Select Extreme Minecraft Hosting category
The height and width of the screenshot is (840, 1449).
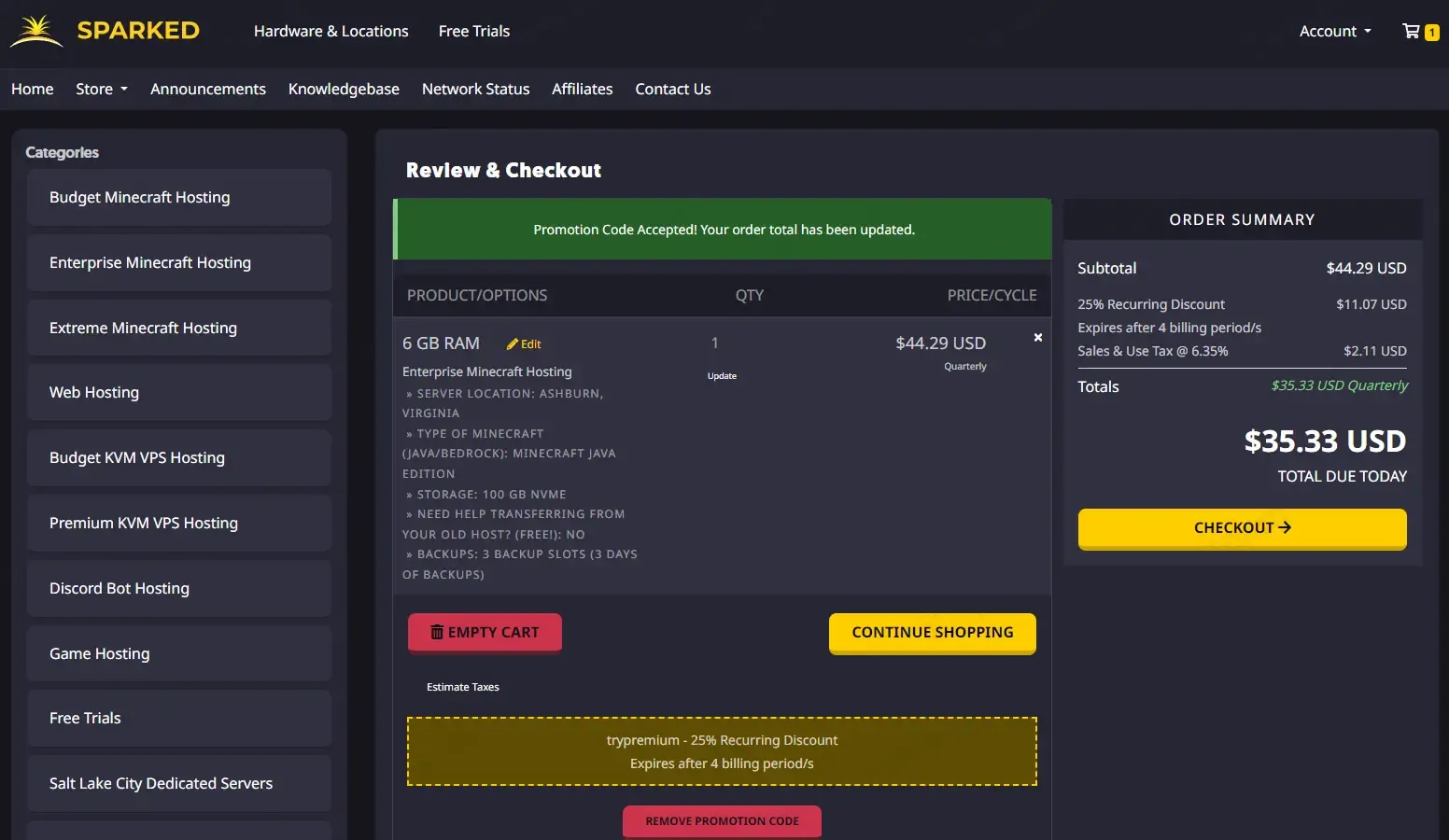pyautogui.click(x=179, y=328)
